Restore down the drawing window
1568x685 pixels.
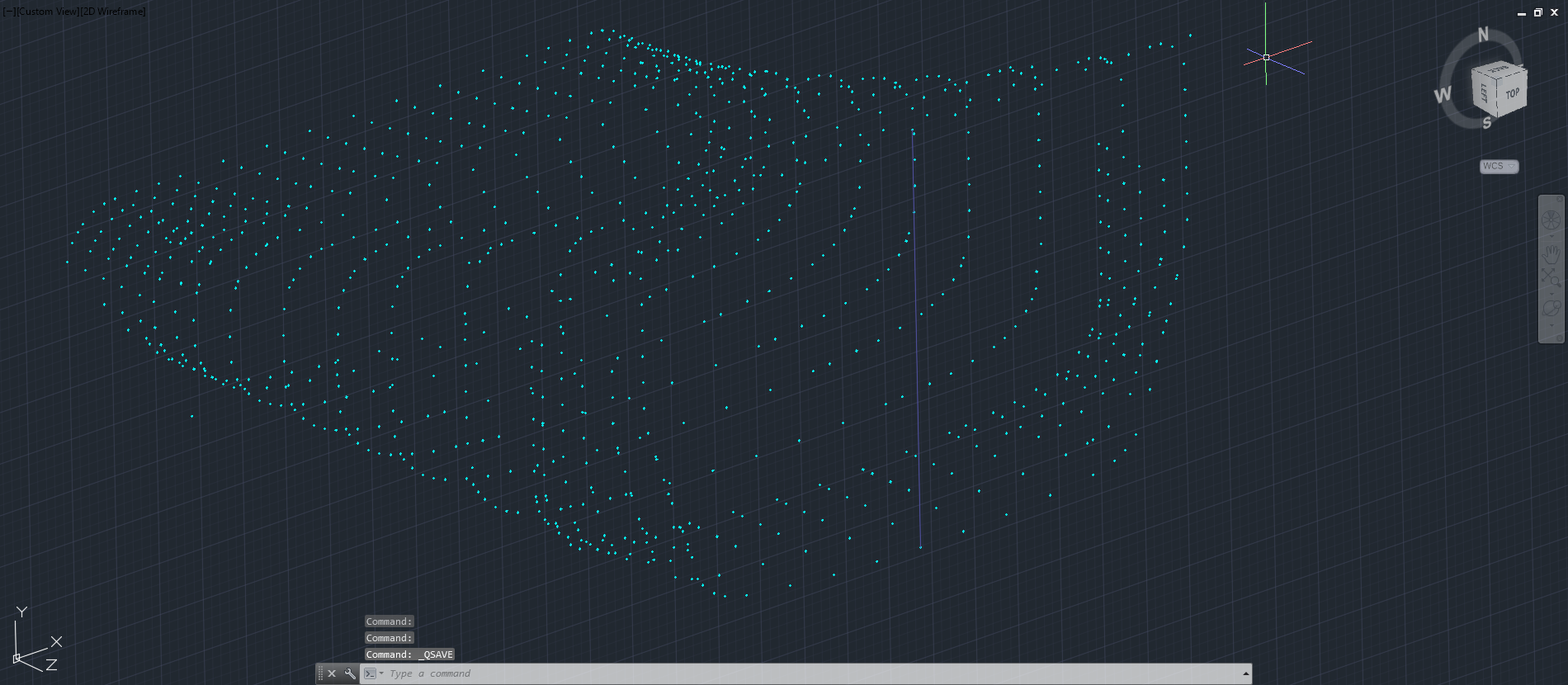(x=1537, y=12)
